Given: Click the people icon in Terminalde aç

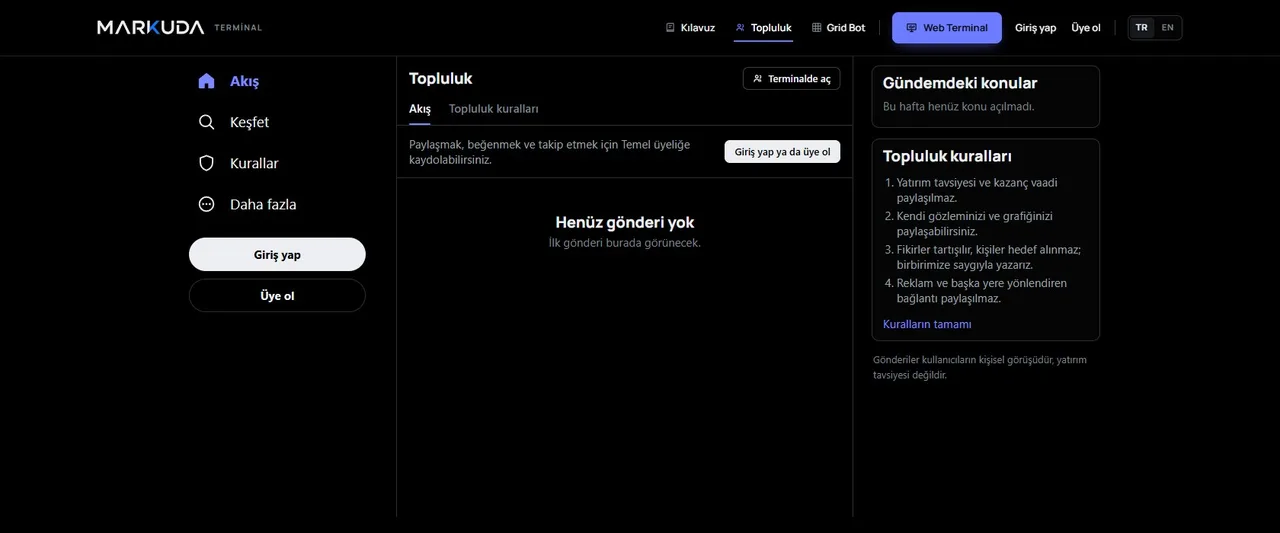Looking at the screenshot, I should (x=758, y=79).
